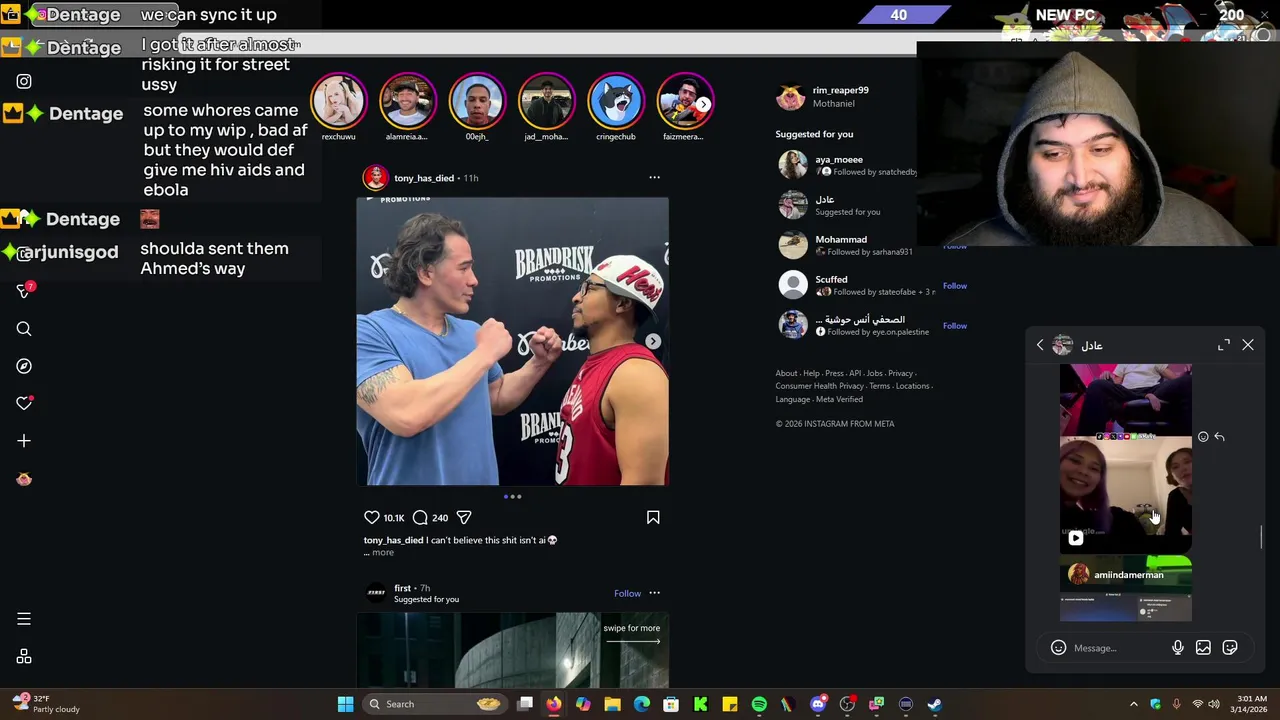Open volume control in system tray

(1214, 704)
